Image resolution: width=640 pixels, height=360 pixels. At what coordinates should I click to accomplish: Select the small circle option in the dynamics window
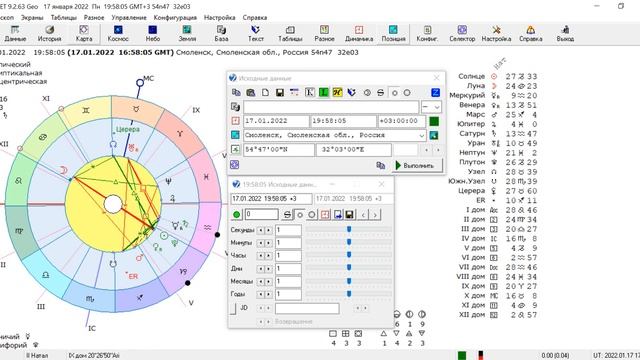pos(300,215)
